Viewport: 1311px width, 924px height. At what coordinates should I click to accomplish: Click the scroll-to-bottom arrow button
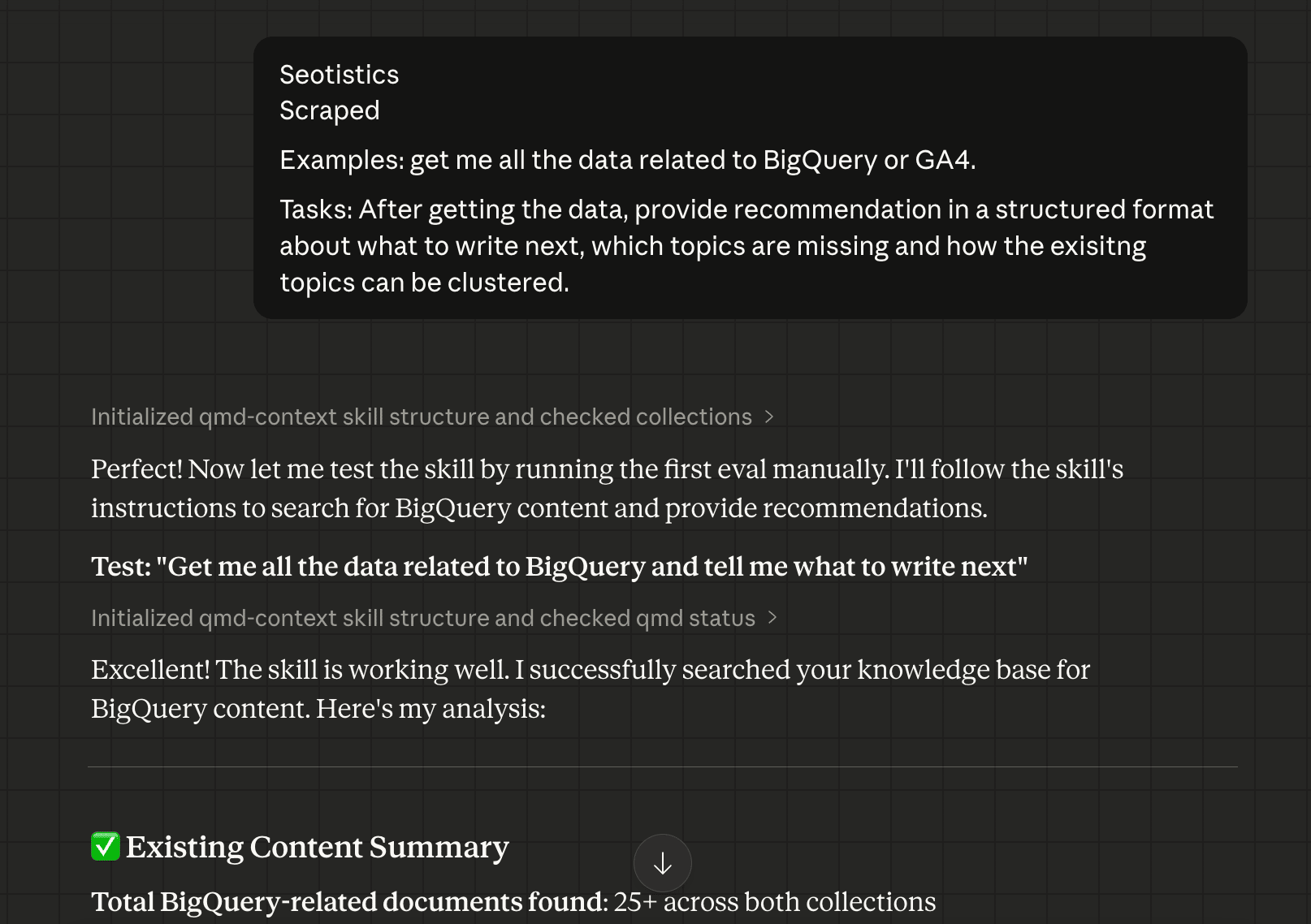pos(662,863)
